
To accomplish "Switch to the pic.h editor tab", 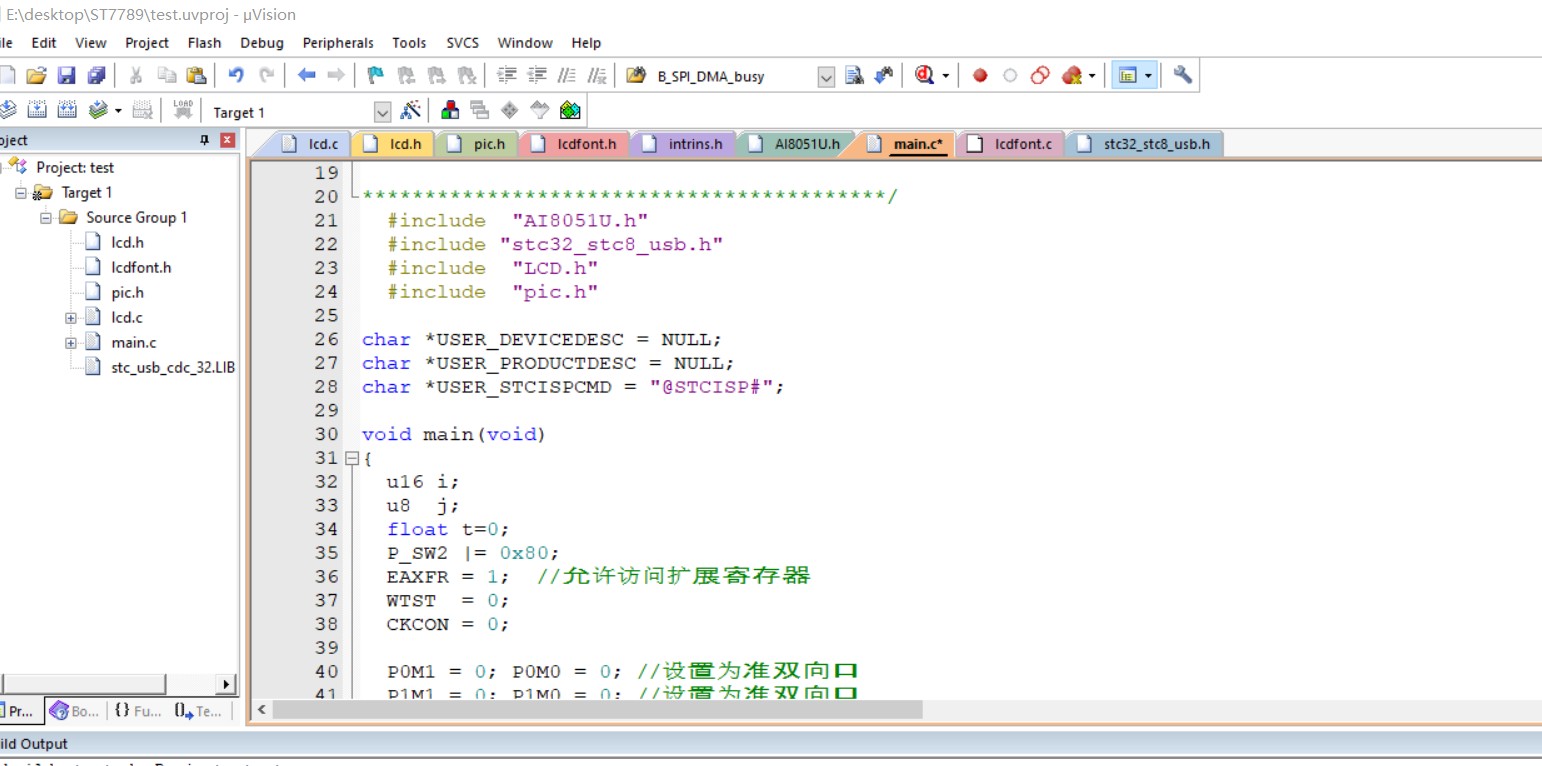I will point(478,144).
